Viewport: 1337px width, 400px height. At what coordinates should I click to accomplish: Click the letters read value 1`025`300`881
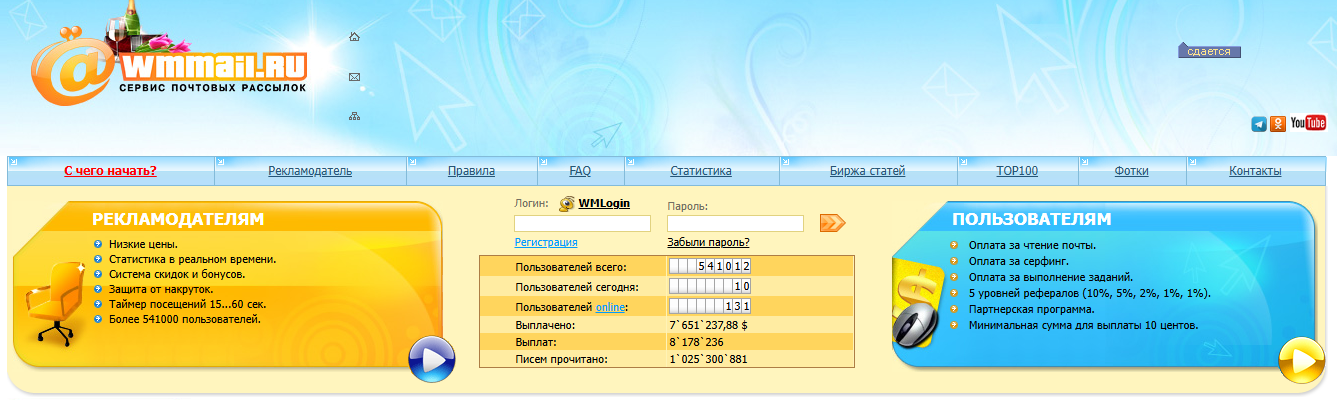point(708,359)
